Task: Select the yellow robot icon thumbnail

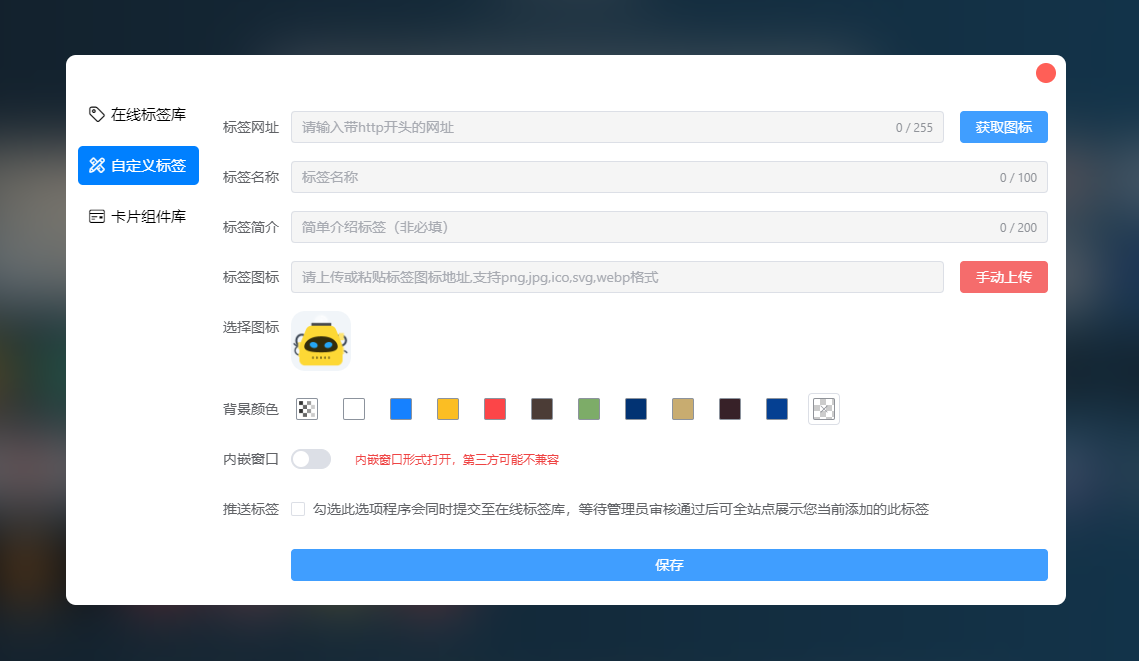Action: (321, 341)
